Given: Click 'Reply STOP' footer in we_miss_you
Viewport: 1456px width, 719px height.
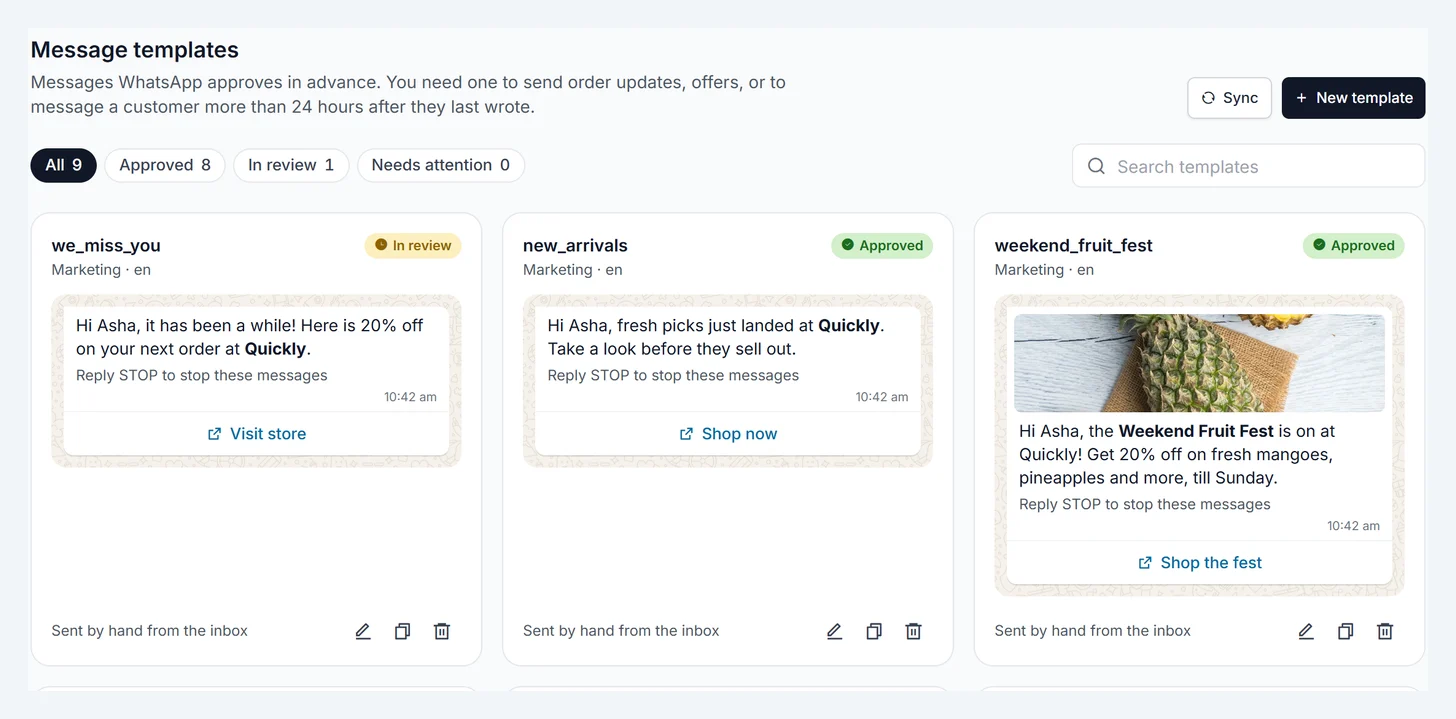Looking at the screenshot, I should (202, 376).
